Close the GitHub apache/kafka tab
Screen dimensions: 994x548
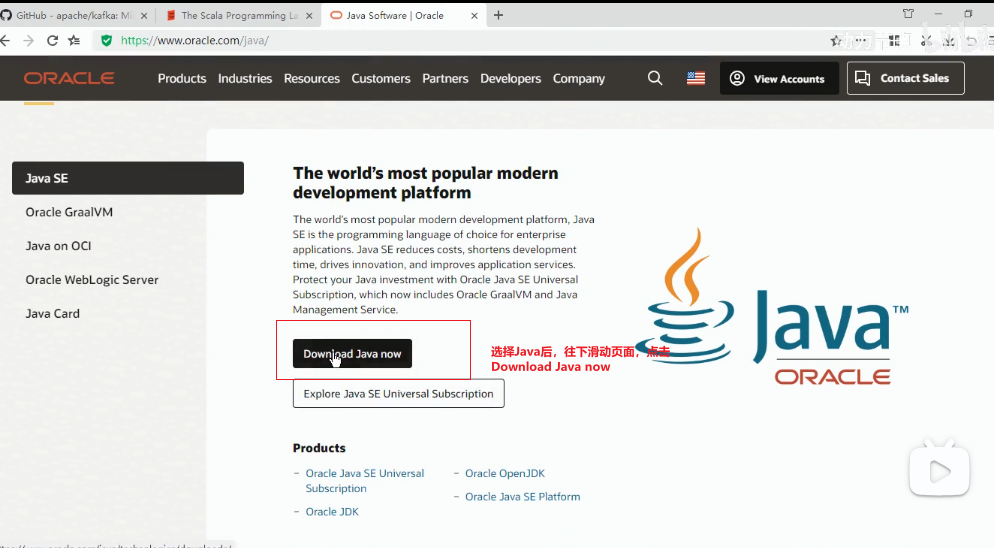[144, 16]
